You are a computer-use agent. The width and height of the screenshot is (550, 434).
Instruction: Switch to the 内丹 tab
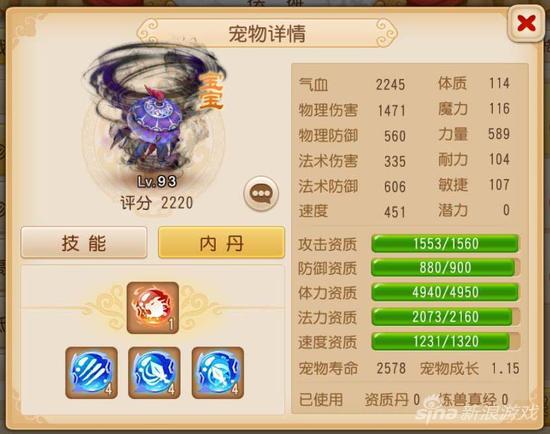pyautogui.click(x=221, y=243)
